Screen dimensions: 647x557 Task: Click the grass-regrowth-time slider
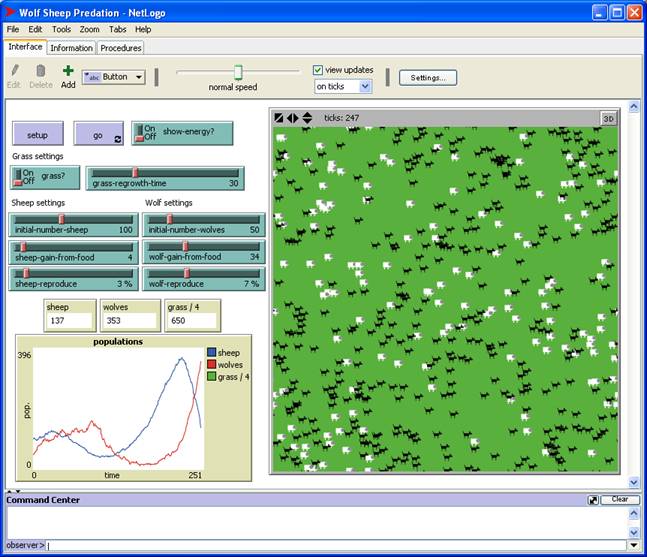(x=165, y=178)
